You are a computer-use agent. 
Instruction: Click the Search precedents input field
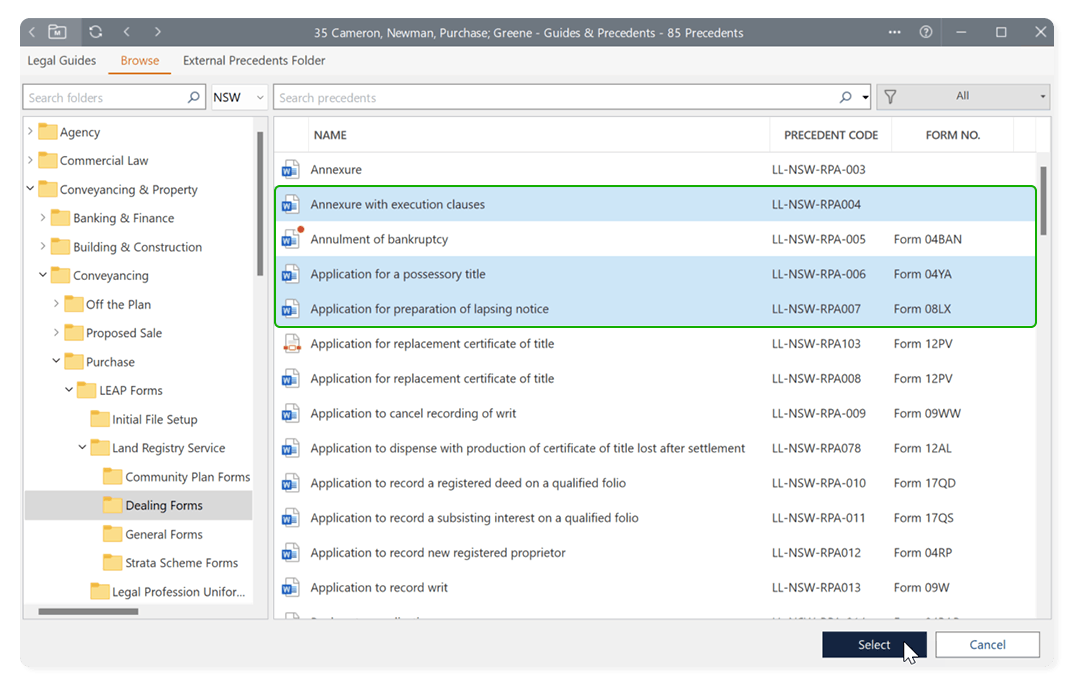555,98
